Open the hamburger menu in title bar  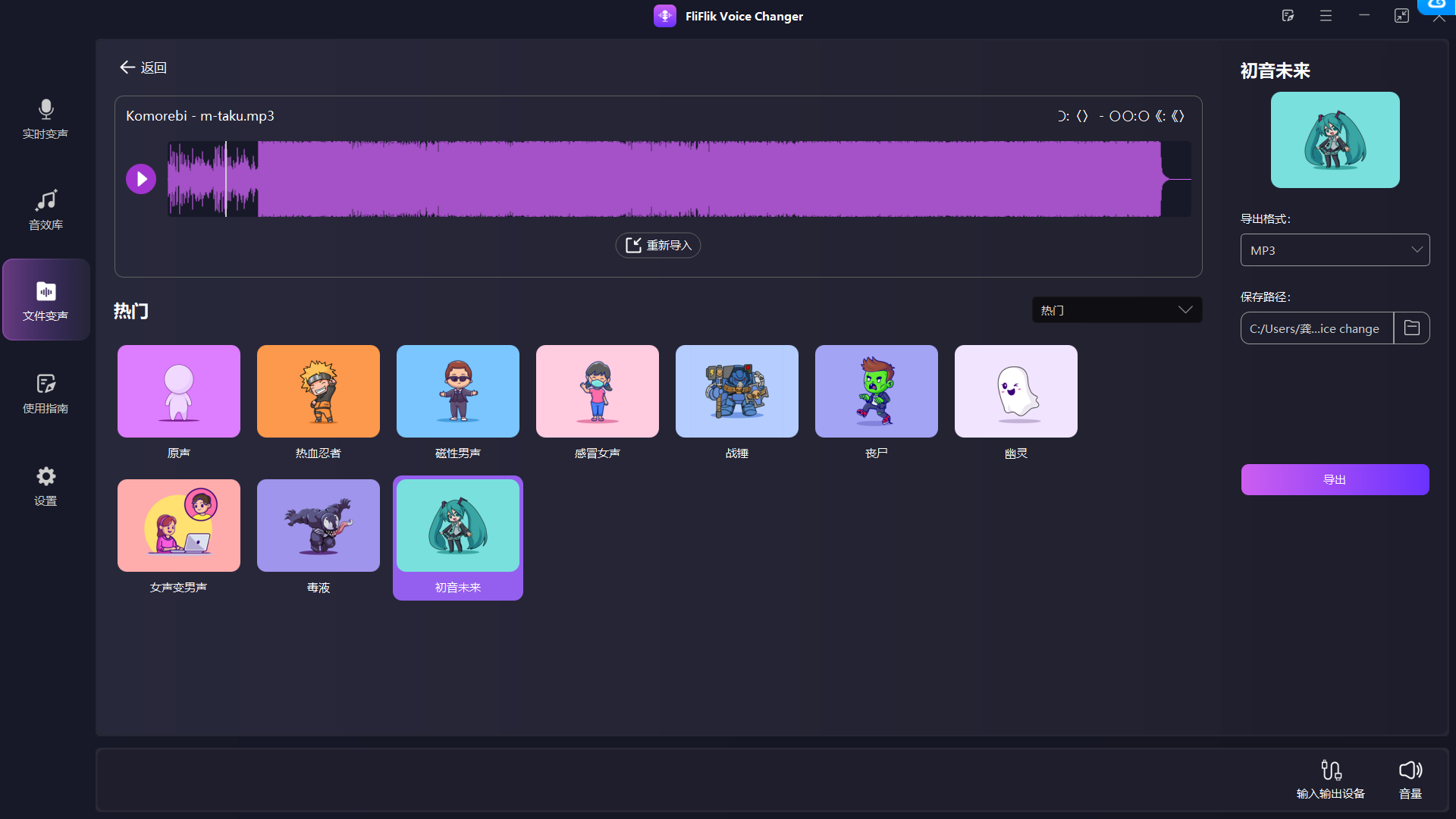tap(1326, 16)
